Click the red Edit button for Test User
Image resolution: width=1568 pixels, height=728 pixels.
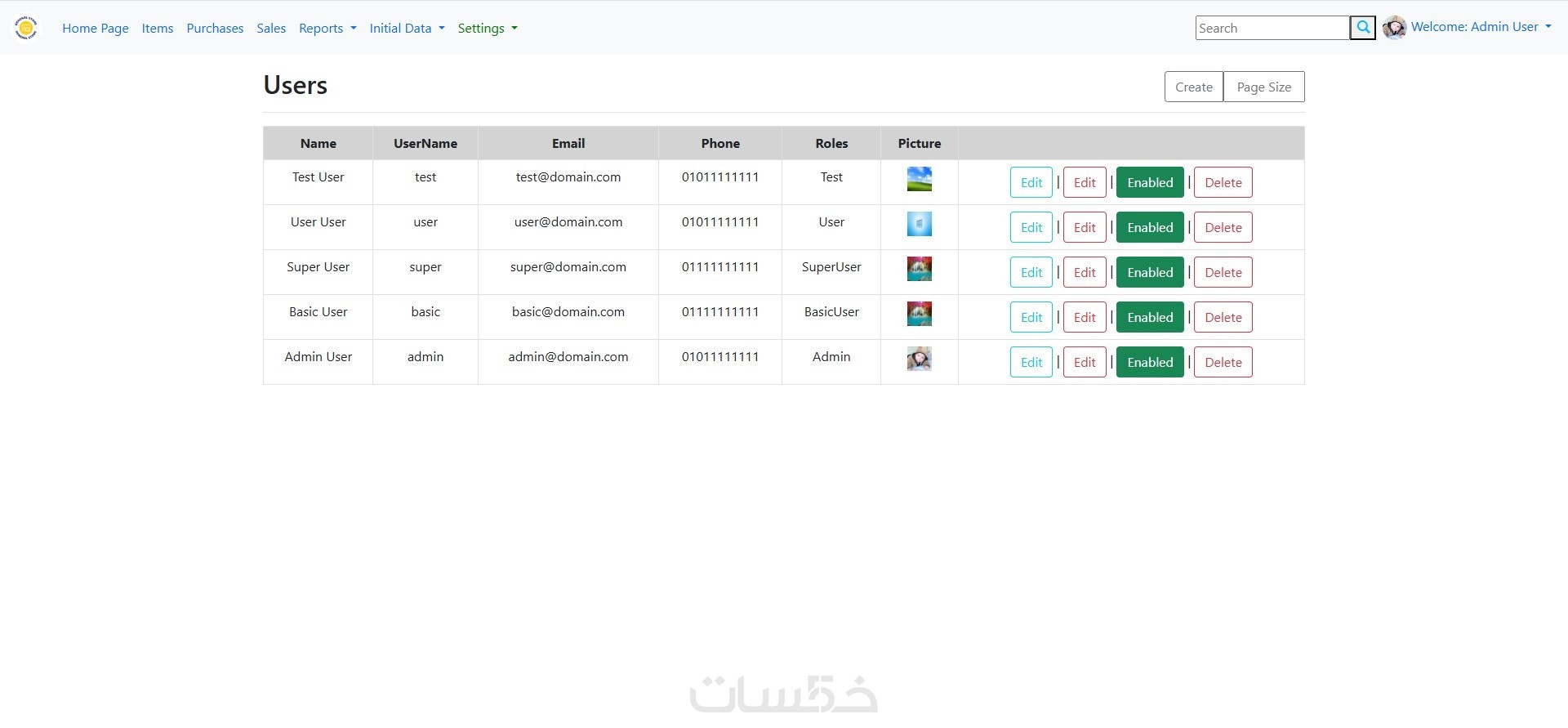point(1085,182)
